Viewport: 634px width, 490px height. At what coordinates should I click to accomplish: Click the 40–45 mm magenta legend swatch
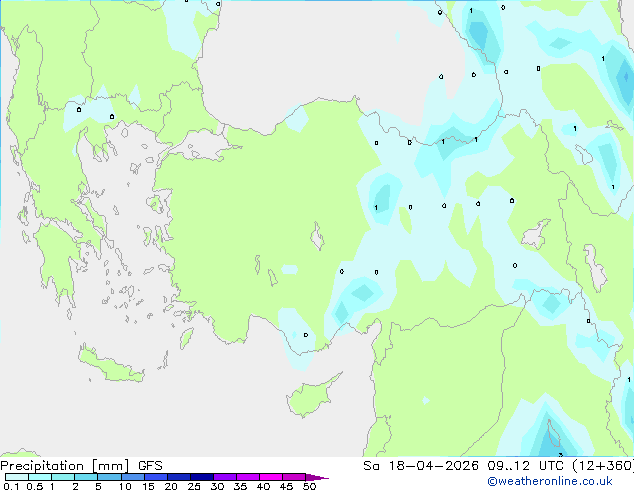271,477
